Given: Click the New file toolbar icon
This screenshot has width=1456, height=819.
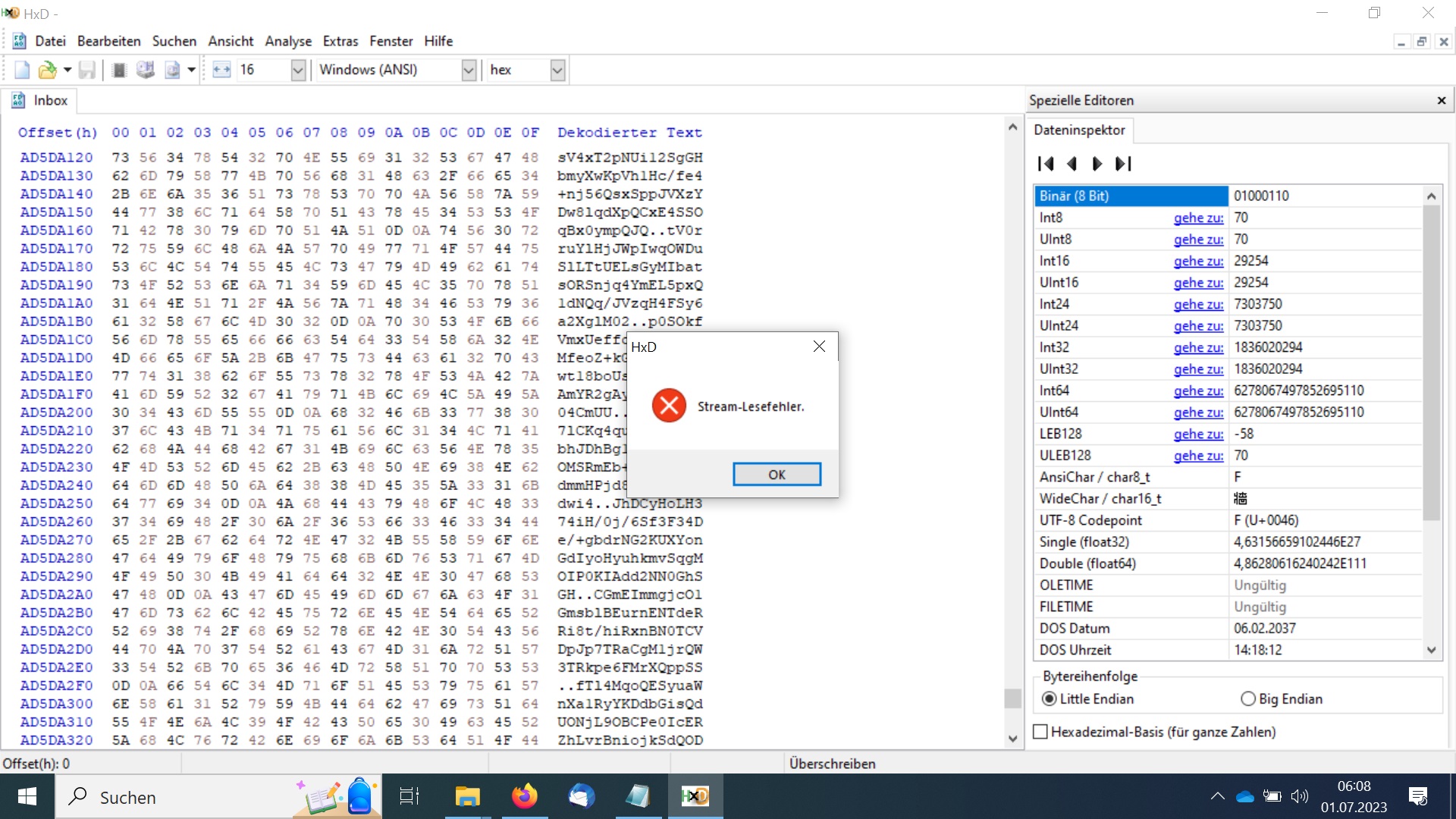Looking at the screenshot, I should coord(22,70).
